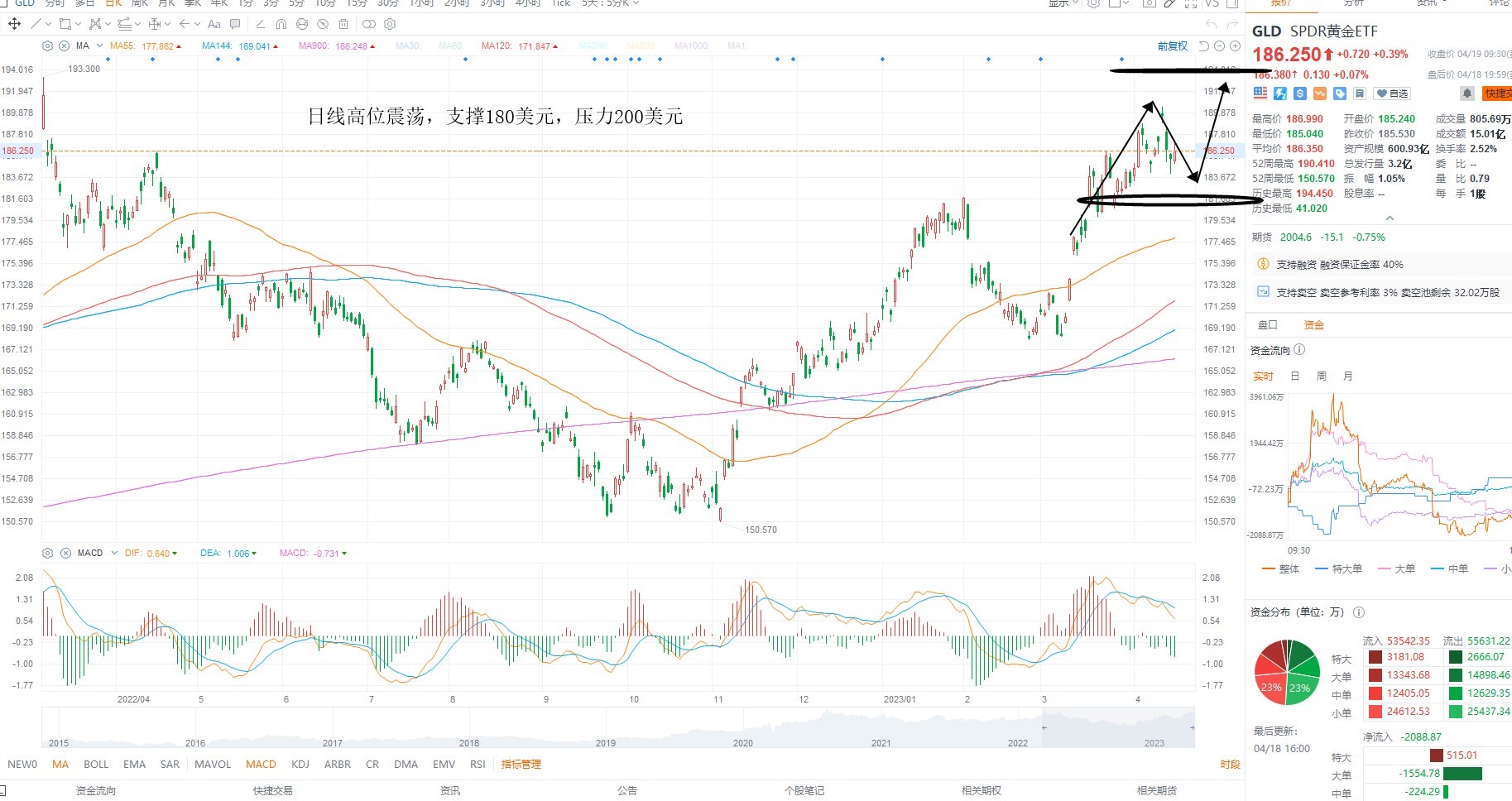The width and height of the screenshot is (1512, 801).
Task: Toggle MA30 moving average line visibility
Action: coord(407,46)
